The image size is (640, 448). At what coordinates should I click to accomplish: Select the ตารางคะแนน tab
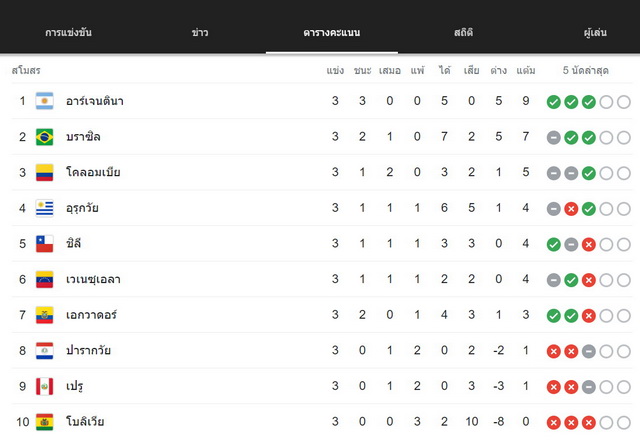coord(331,33)
